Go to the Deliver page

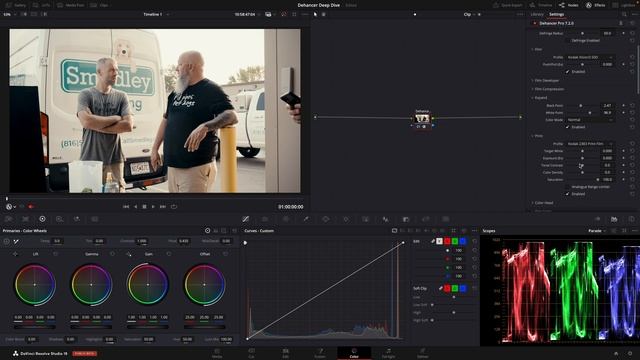422,353
